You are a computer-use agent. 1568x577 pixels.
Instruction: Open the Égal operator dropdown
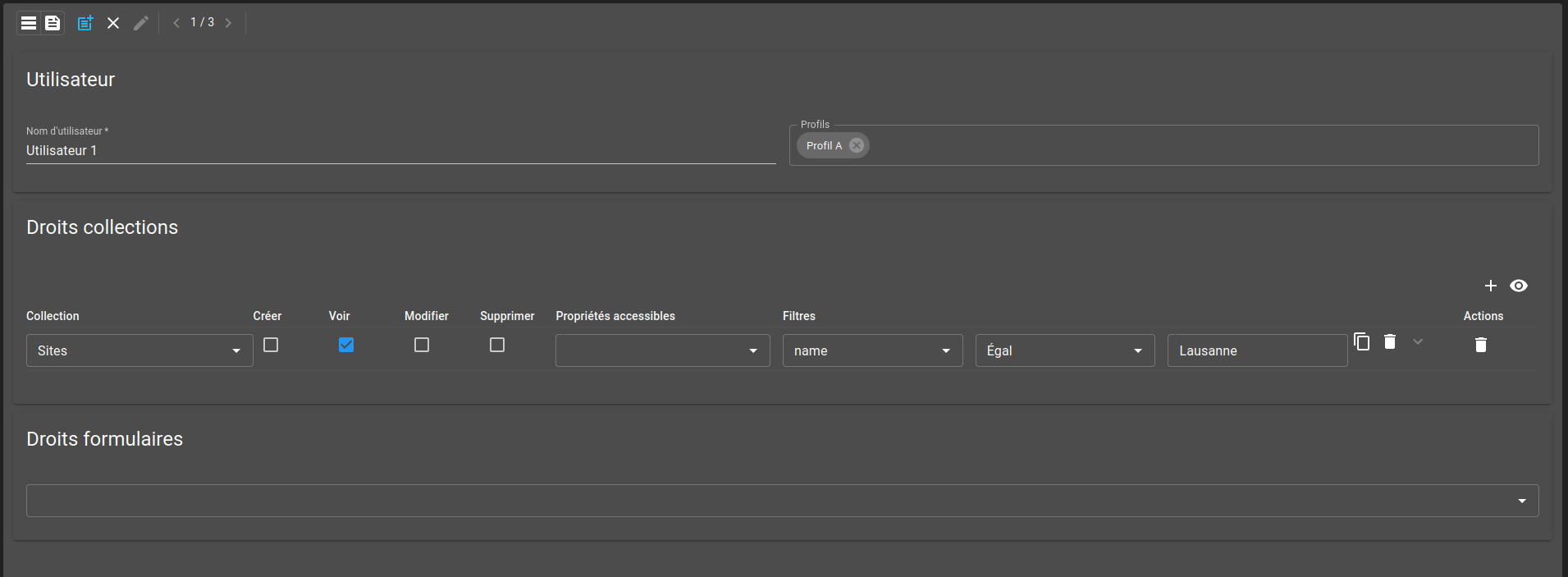coord(1065,350)
